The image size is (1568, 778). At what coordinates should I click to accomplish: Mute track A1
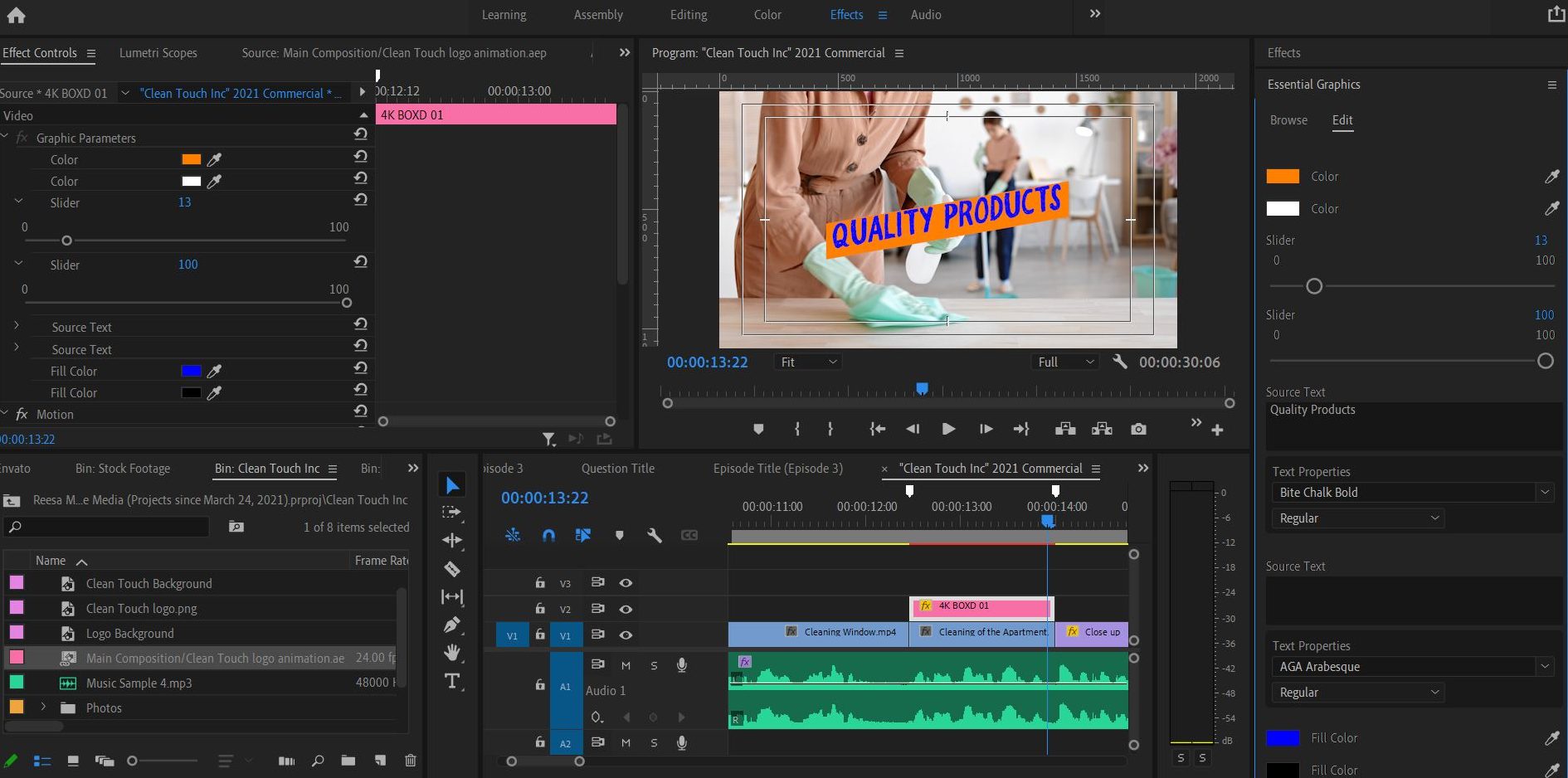[x=626, y=665]
